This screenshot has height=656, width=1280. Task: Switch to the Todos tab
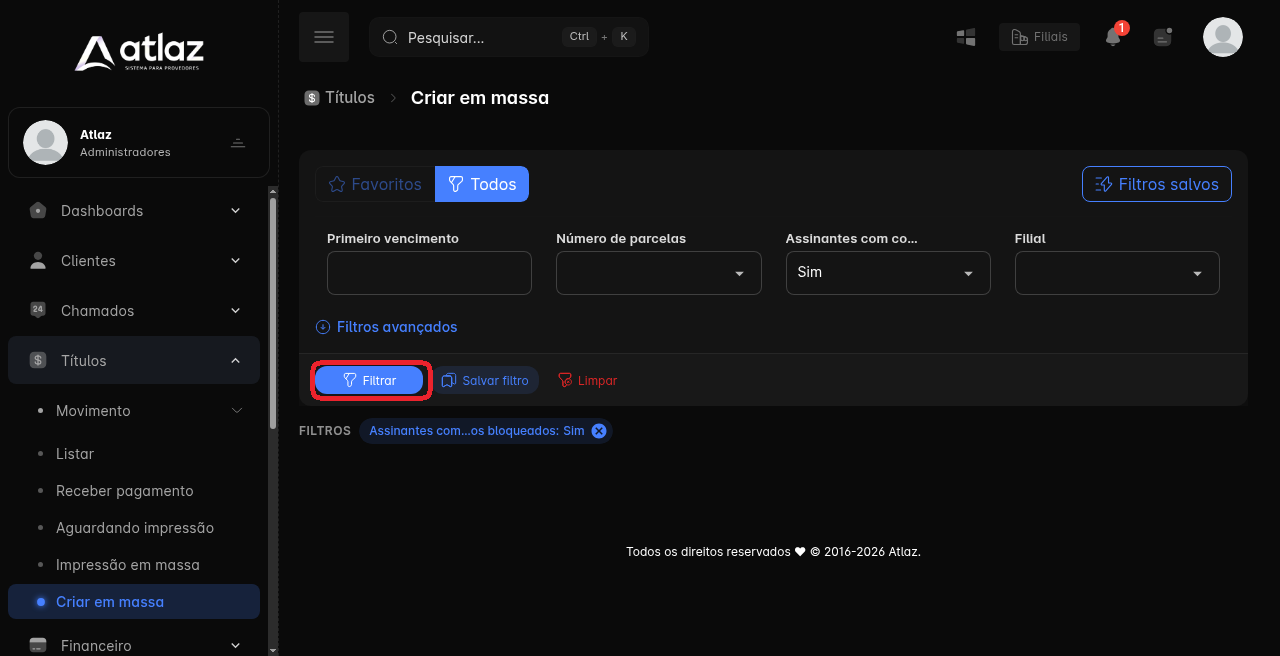tap(482, 184)
